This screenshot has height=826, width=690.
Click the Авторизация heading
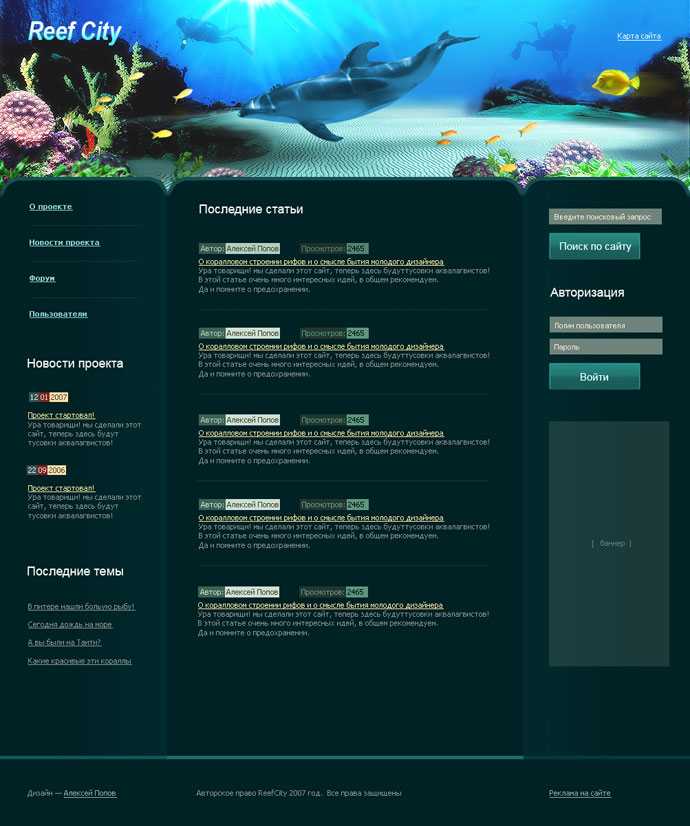tap(587, 292)
